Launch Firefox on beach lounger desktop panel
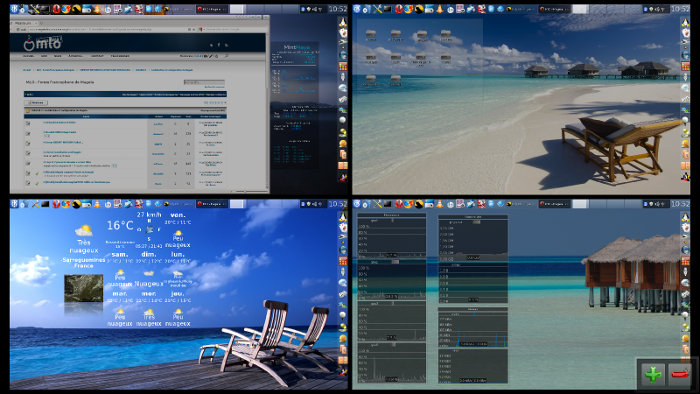Image resolution: width=700 pixels, height=394 pixels. 408,9
